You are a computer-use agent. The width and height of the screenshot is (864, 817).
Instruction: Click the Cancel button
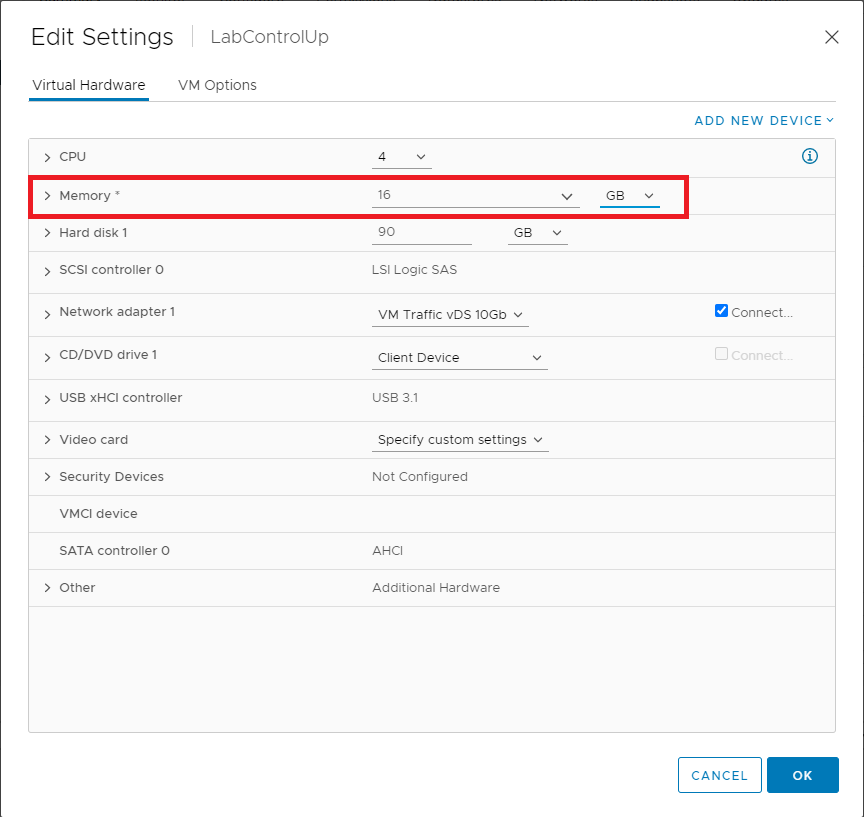719,775
